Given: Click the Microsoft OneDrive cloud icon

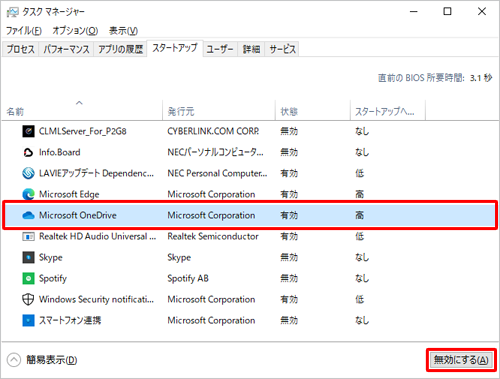Looking at the screenshot, I should (x=28, y=215).
